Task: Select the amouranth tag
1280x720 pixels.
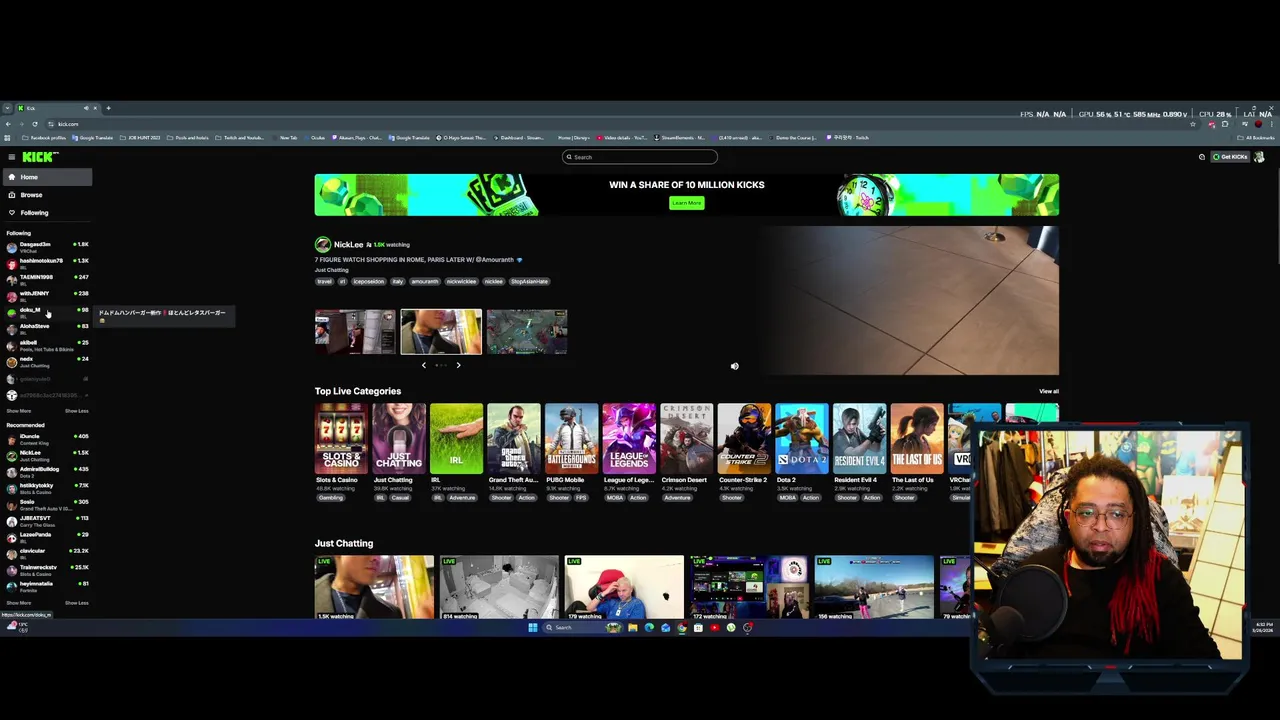Action: (x=424, y=281)
